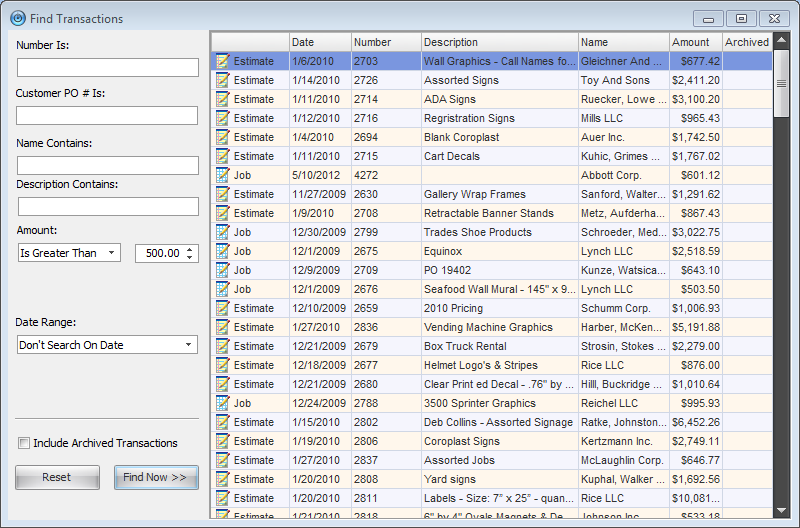
Task: Click the job icon for 3500 Sprinter Graphics
Action: [222, 403]
